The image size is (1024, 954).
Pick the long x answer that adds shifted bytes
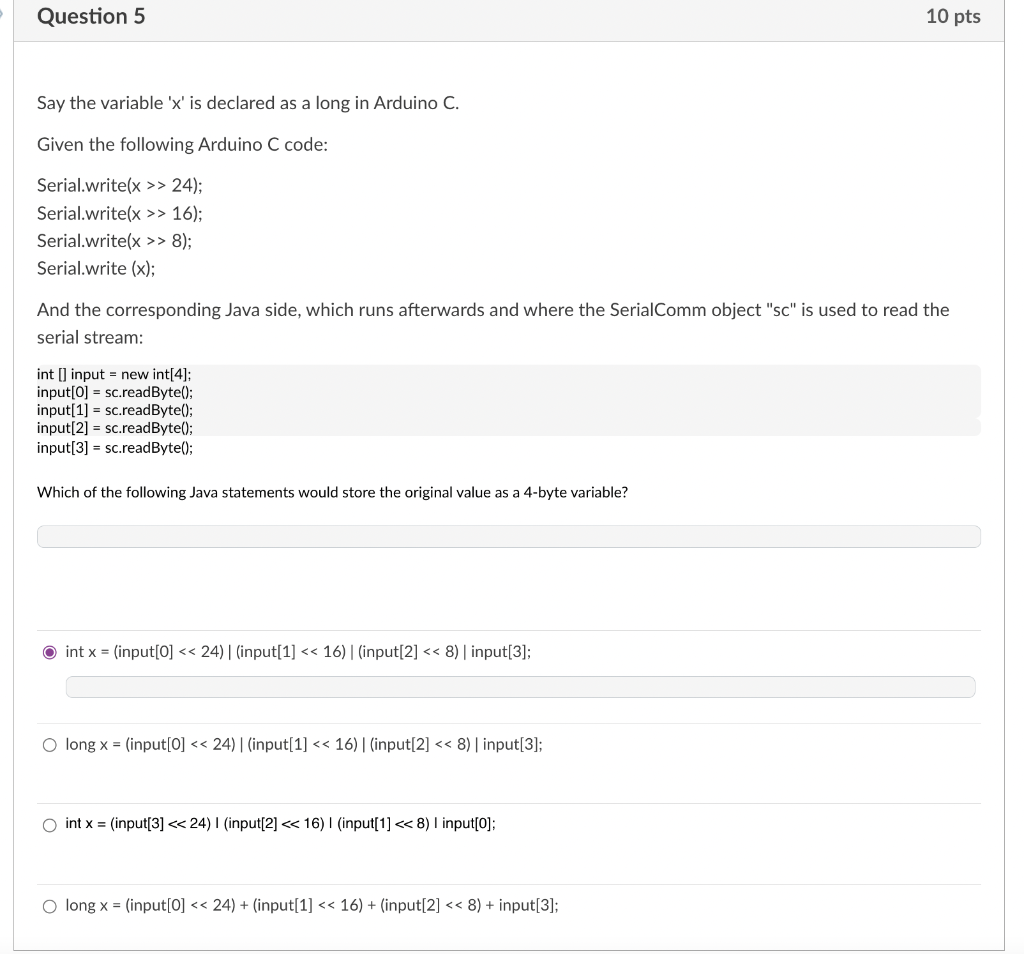click(x=48, y=905)
